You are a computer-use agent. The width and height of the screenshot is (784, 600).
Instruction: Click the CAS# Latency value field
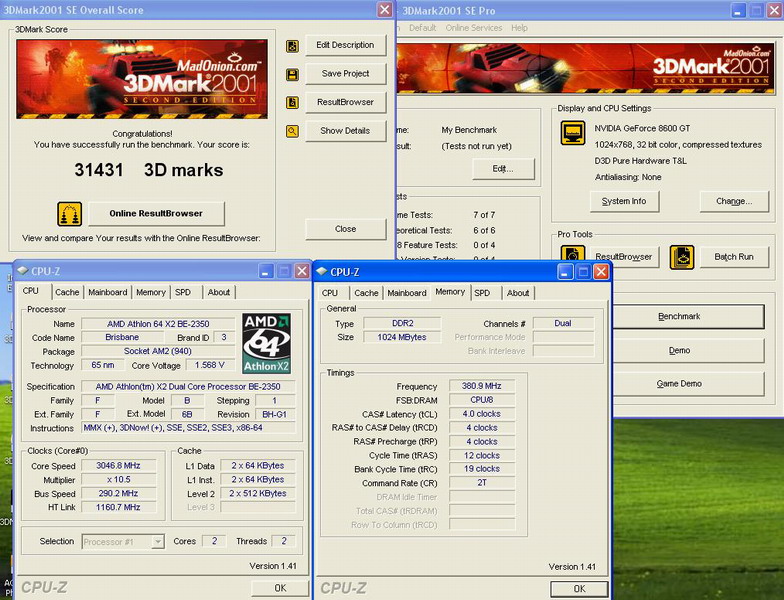point(482,414)
